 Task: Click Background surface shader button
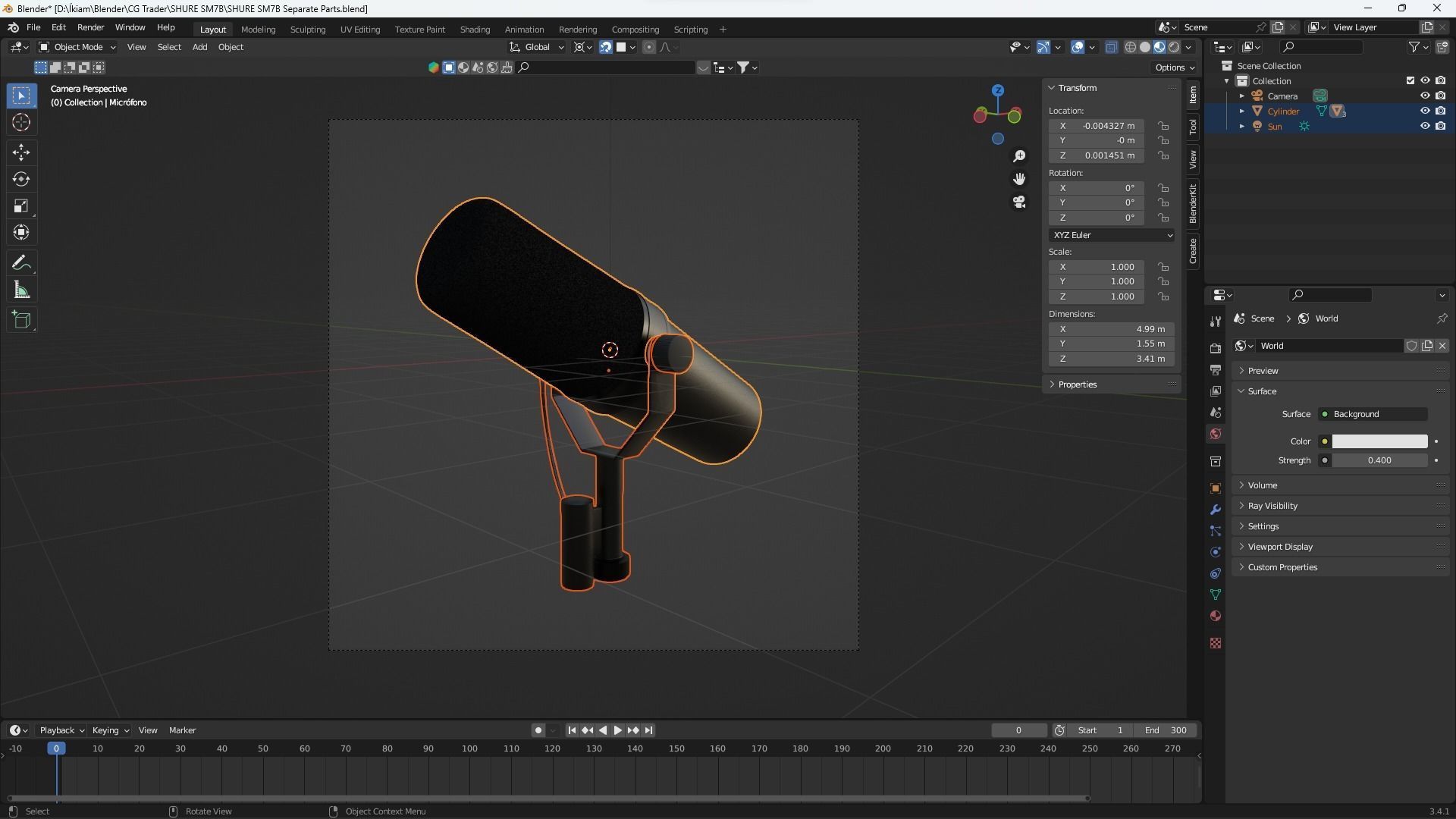point(1373,414)
